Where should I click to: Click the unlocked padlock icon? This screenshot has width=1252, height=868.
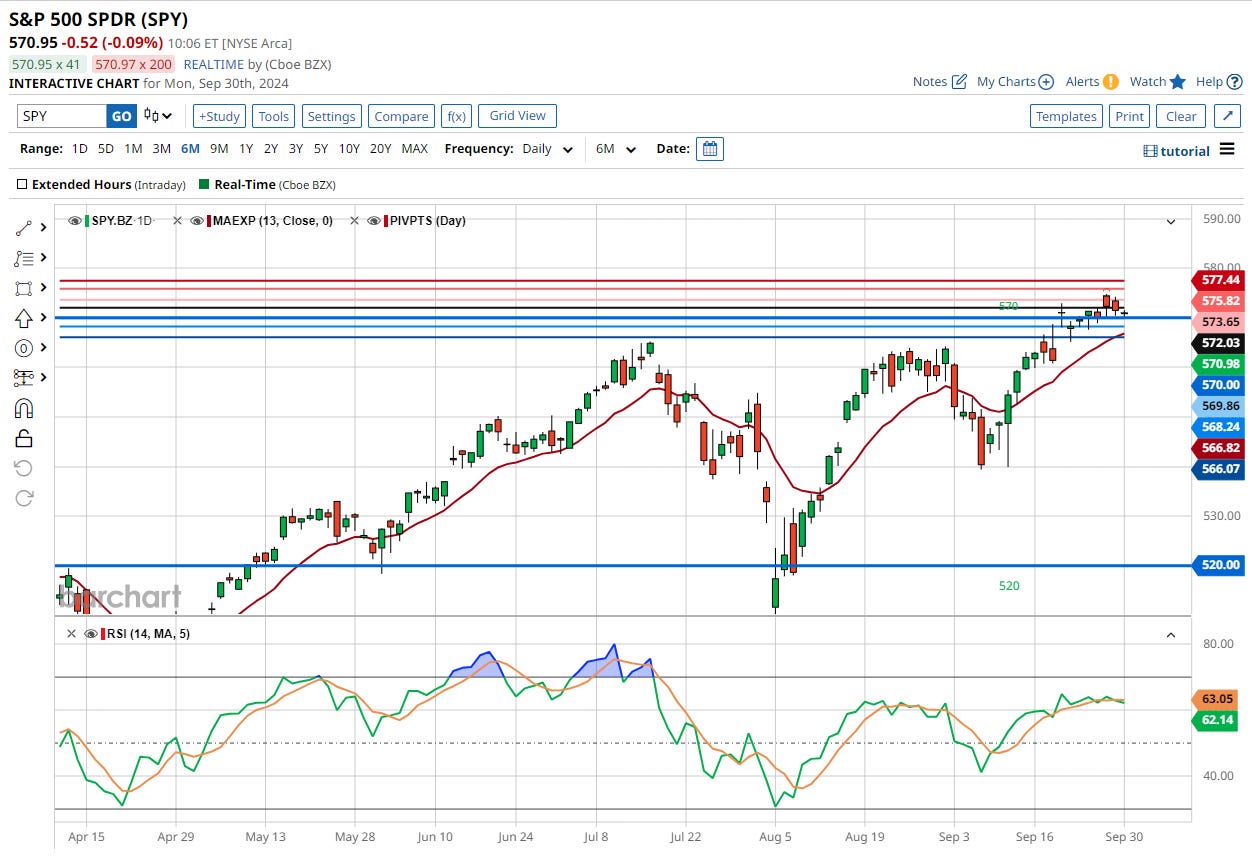click(24, 438)
